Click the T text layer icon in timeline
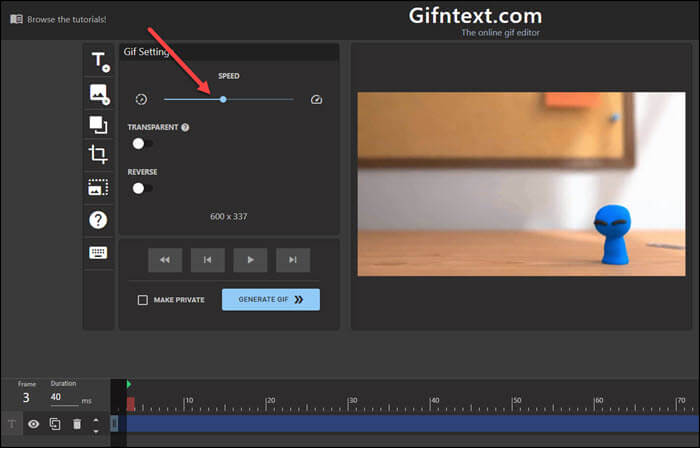 (x=12, y=424)
